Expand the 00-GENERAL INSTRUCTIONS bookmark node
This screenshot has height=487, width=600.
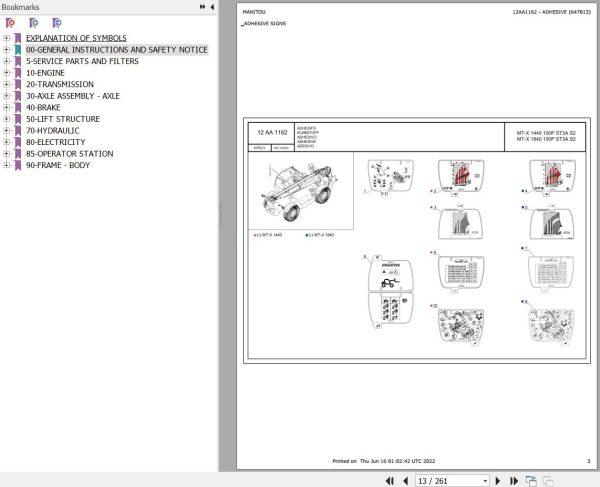tap(6, 49)
